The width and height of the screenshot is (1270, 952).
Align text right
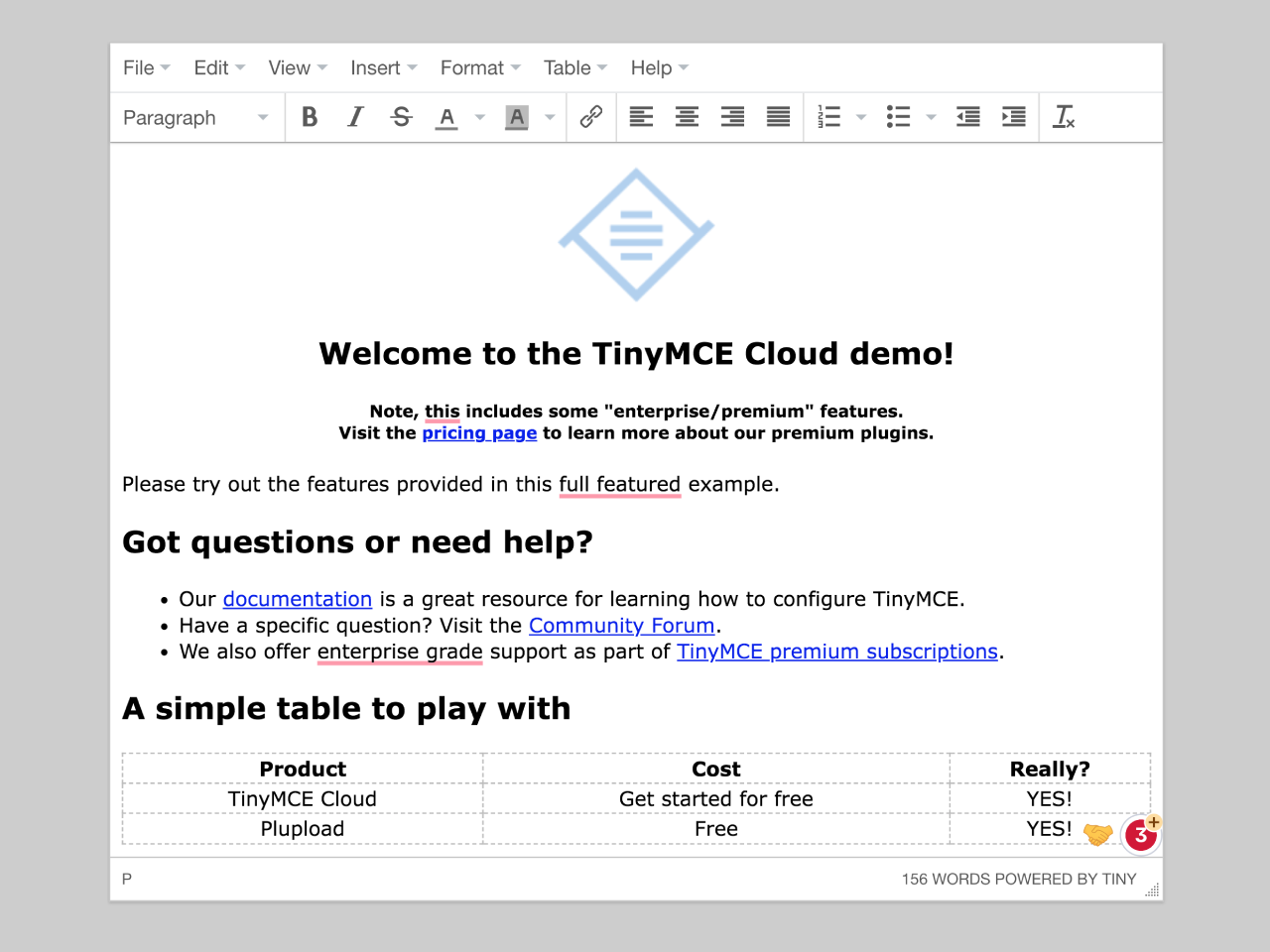point(733,117)
